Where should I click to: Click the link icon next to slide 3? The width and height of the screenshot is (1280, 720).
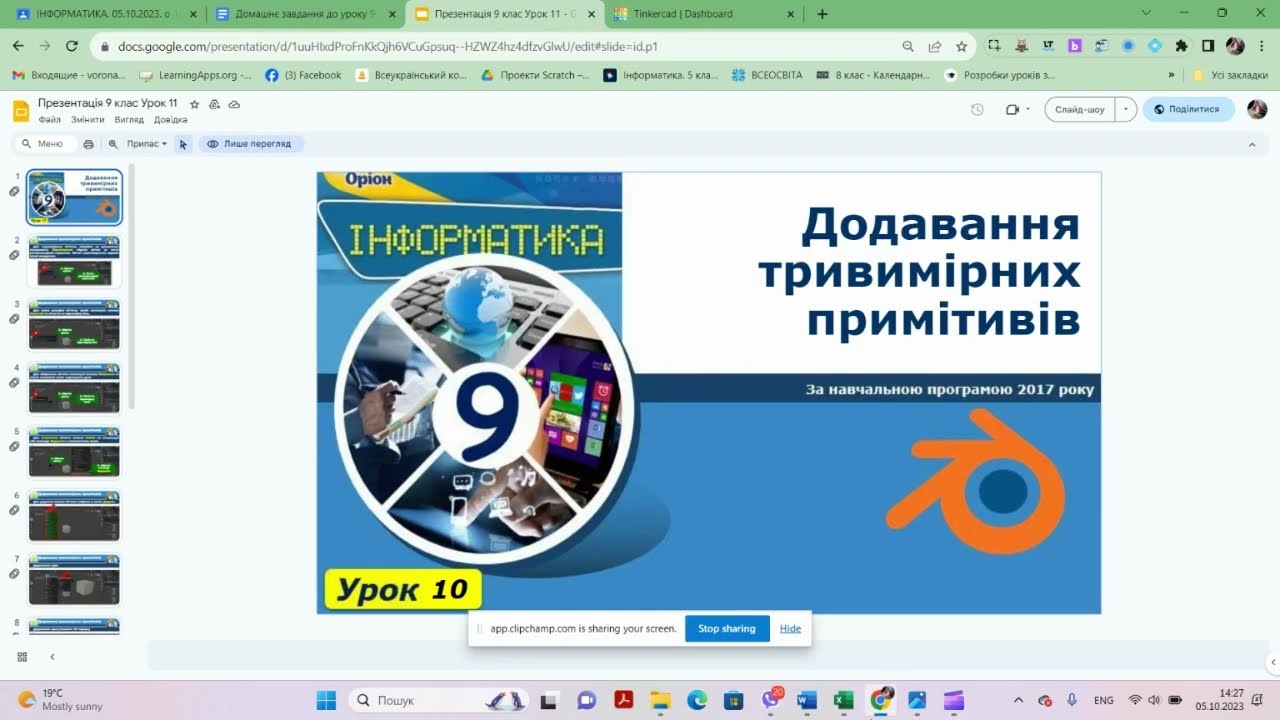click(x=14, y=319)
